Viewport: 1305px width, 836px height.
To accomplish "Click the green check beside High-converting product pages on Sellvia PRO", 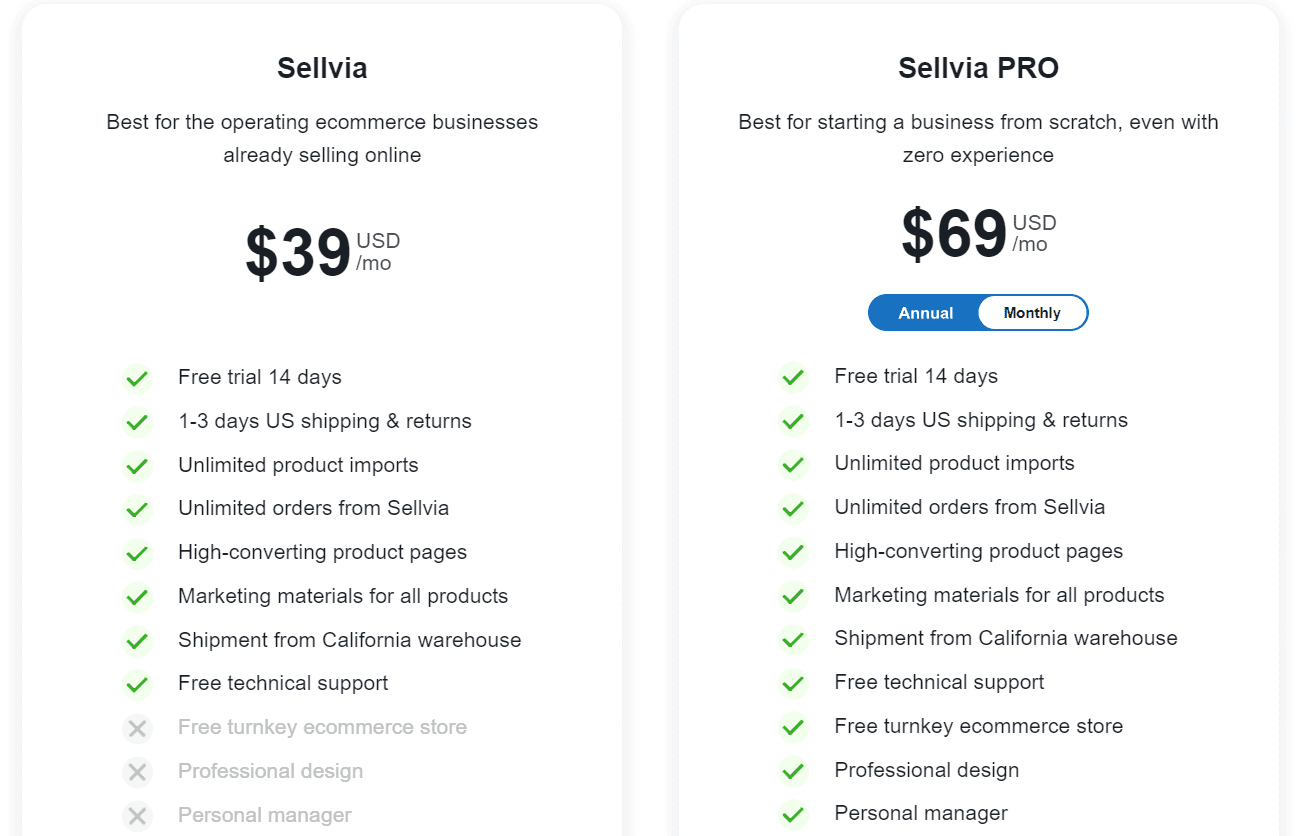I will (793, 552).
